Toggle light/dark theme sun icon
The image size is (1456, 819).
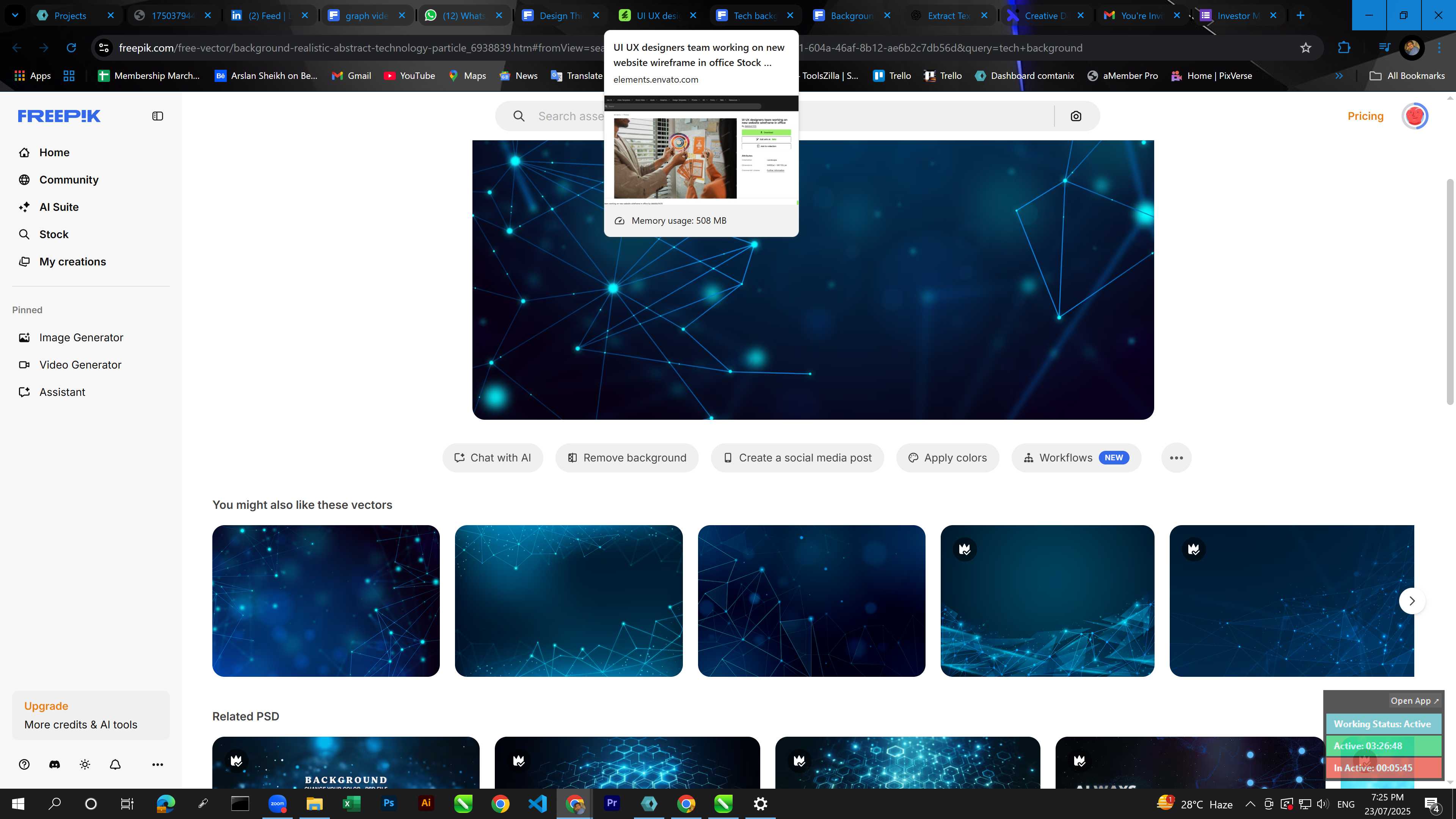[x=85, y=765]
